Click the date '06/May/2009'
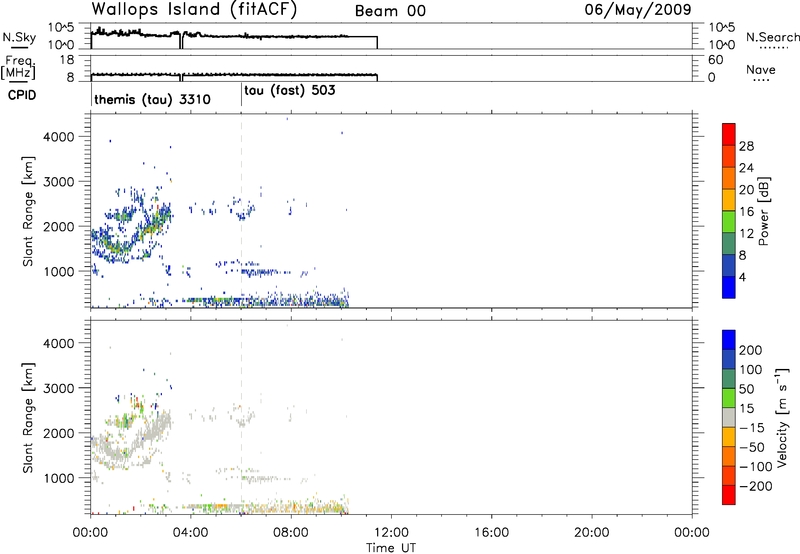The height and width of the screenshot is (554, 800). point(638,10)
